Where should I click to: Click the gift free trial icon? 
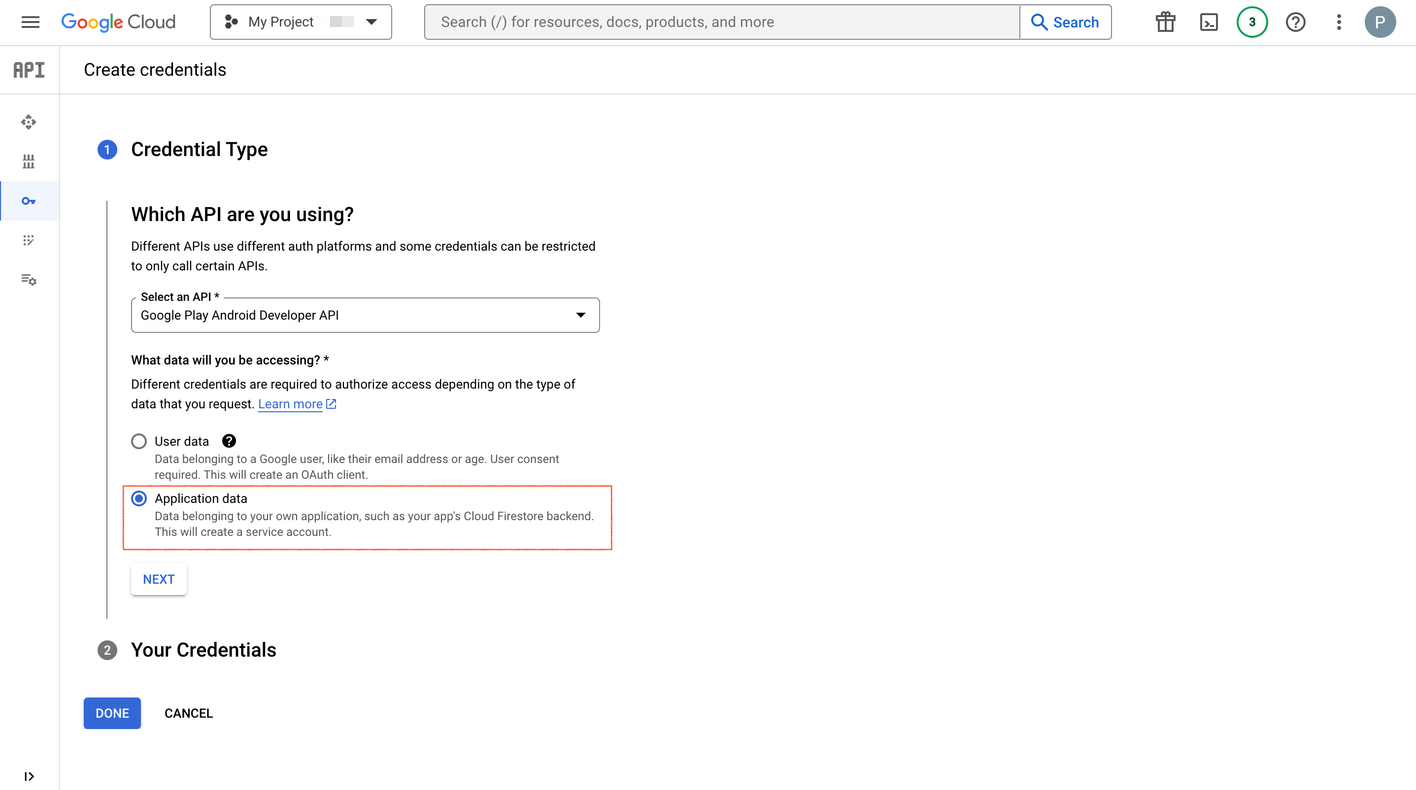coord(1165,22)
